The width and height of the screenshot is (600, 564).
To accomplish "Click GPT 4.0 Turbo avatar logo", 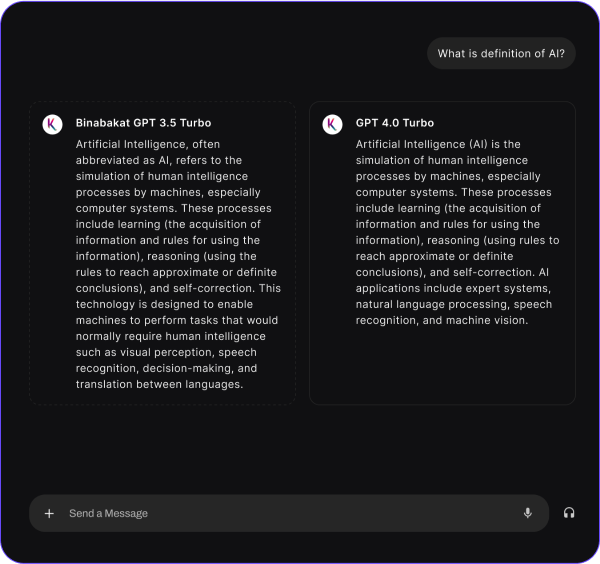I will coord(332,124).
